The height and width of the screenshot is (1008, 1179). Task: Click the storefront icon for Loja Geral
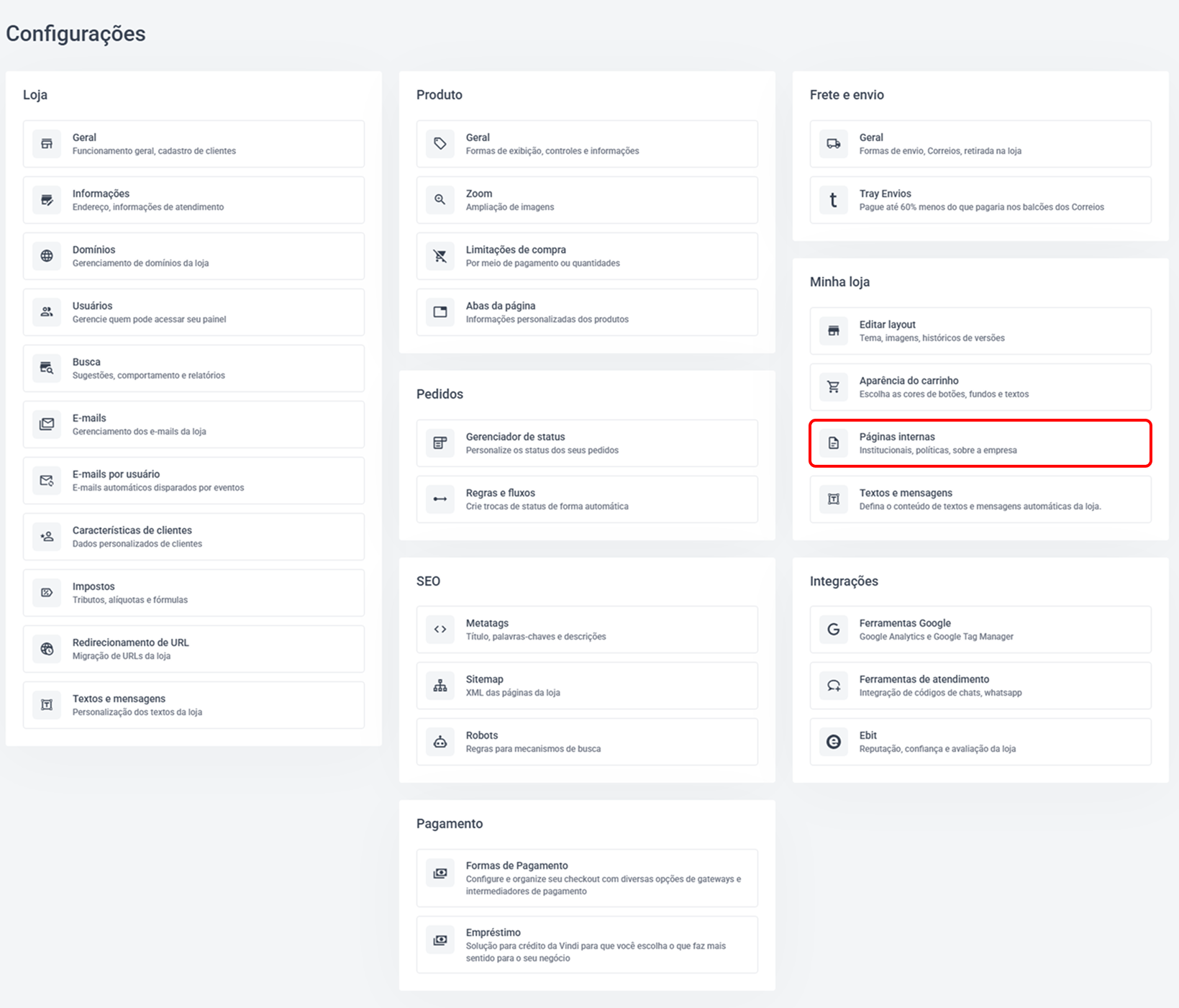[x=47, y=144]
